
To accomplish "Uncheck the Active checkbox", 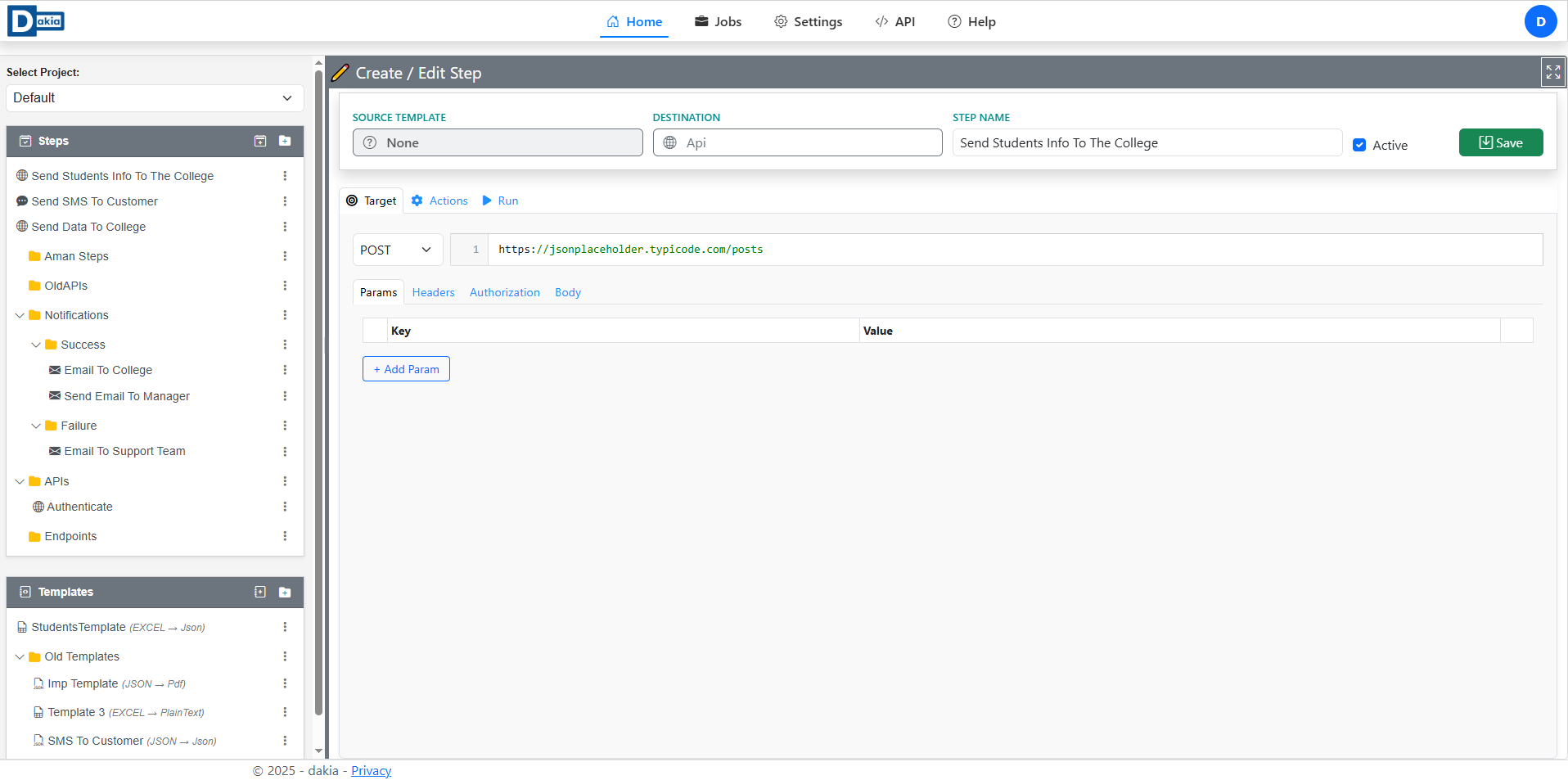I will 1359,145.
